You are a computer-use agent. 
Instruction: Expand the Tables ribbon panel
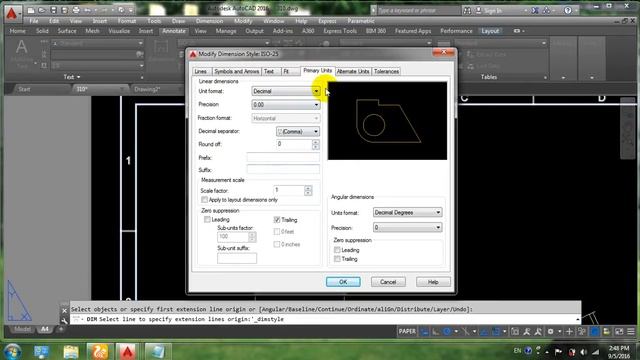point(489,77)
